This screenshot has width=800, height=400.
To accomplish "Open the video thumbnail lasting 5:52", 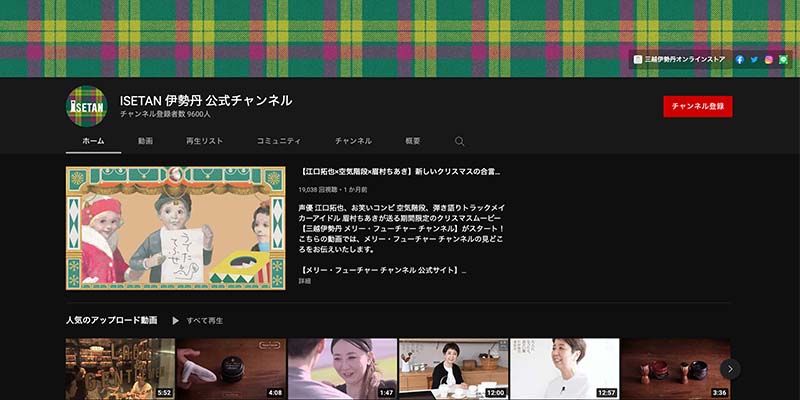I will click(120, 369).
